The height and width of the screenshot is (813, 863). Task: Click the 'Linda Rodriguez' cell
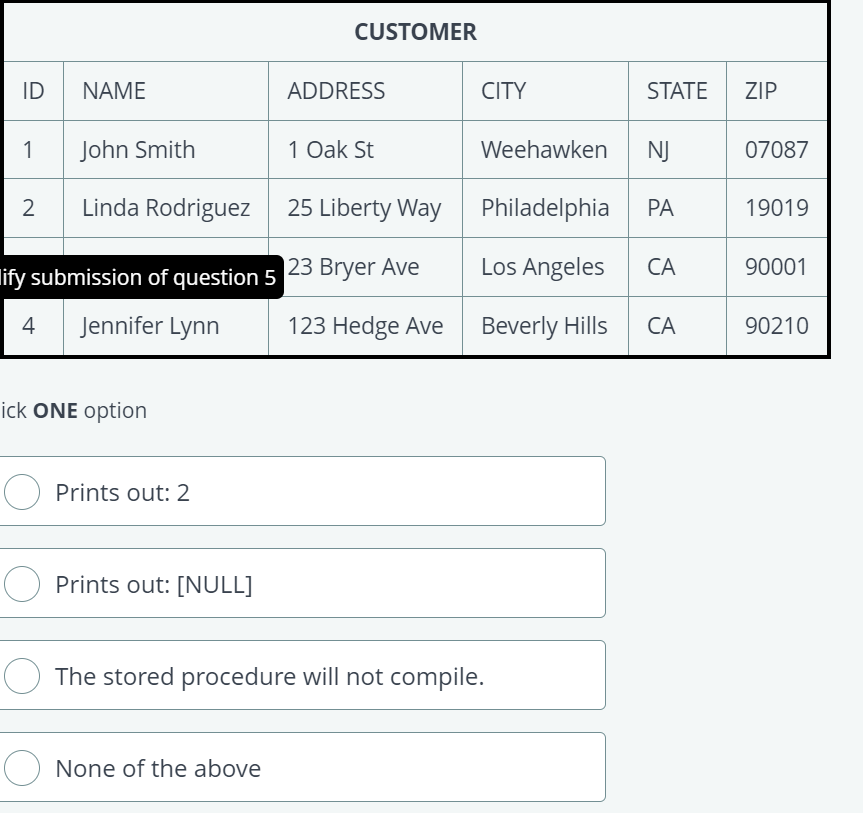click(166, 208)
